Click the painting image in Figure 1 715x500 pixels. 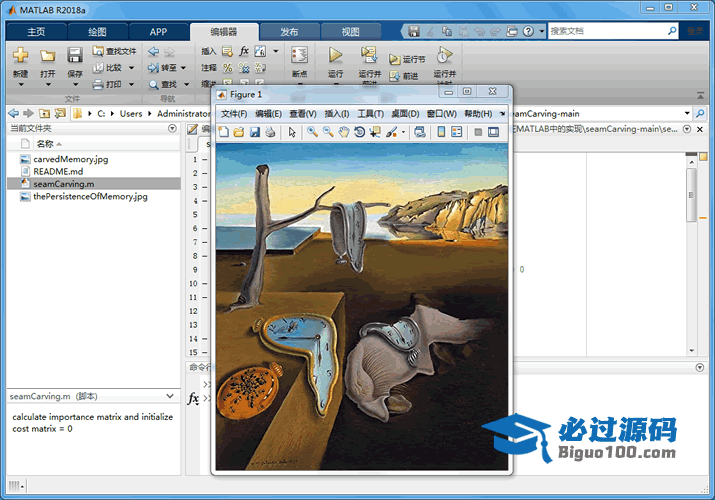362,307
